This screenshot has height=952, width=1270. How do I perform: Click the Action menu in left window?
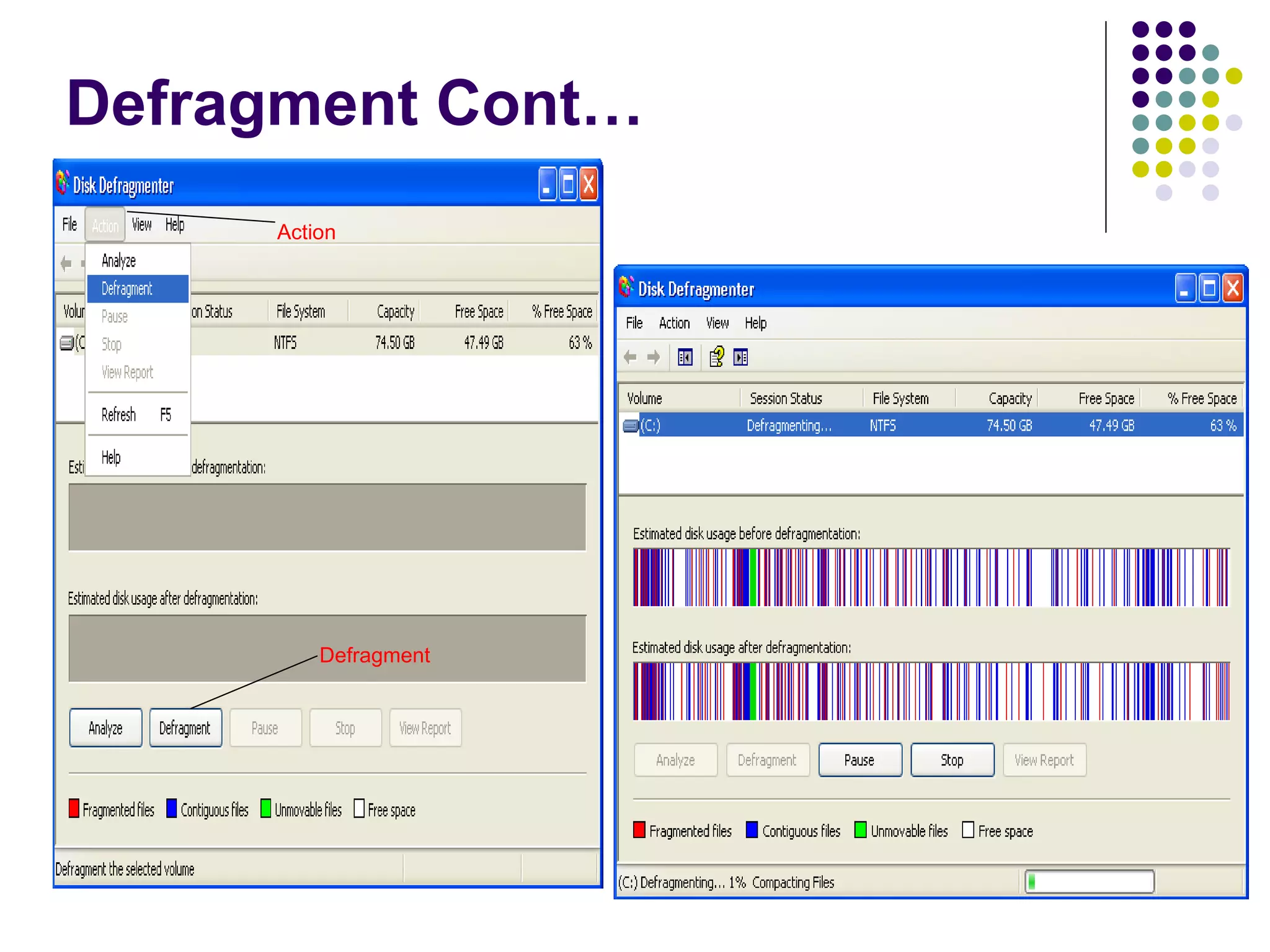click(x=105, y=226)
